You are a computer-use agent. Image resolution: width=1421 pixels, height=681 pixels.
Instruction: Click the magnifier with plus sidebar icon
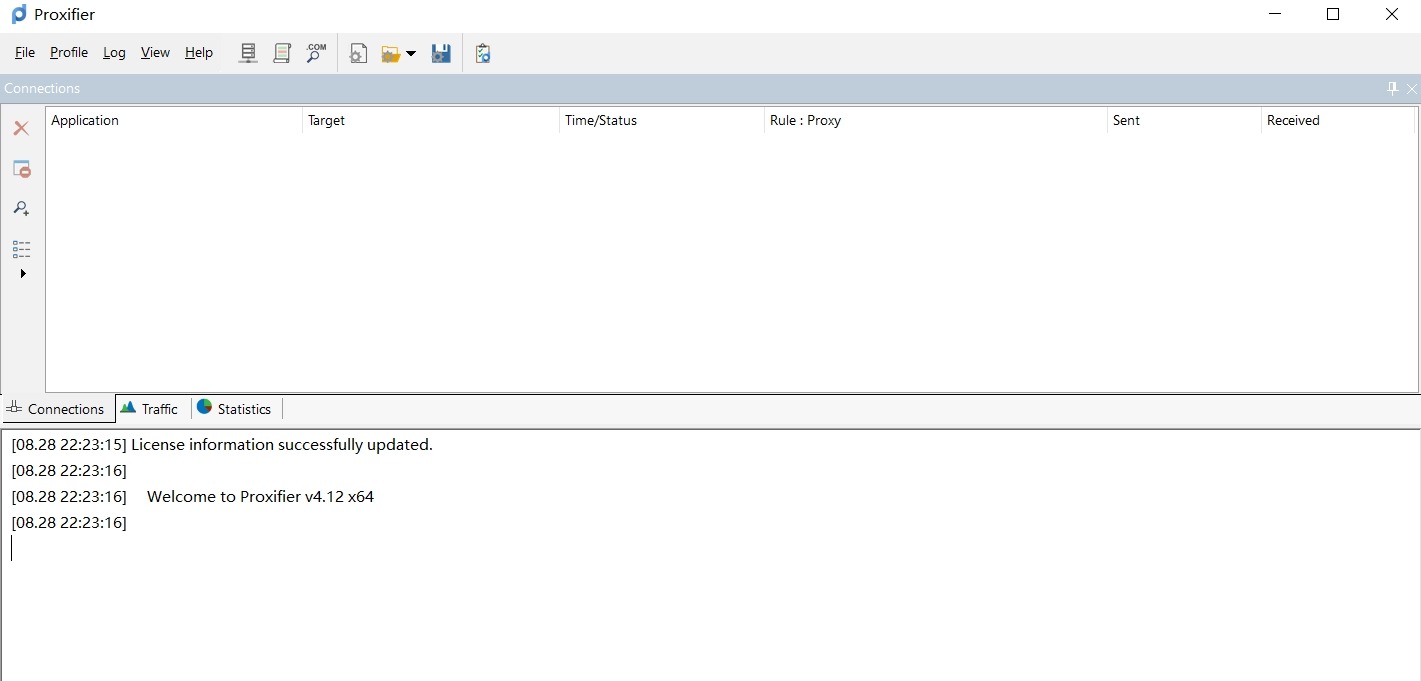[x=21, y=208]
